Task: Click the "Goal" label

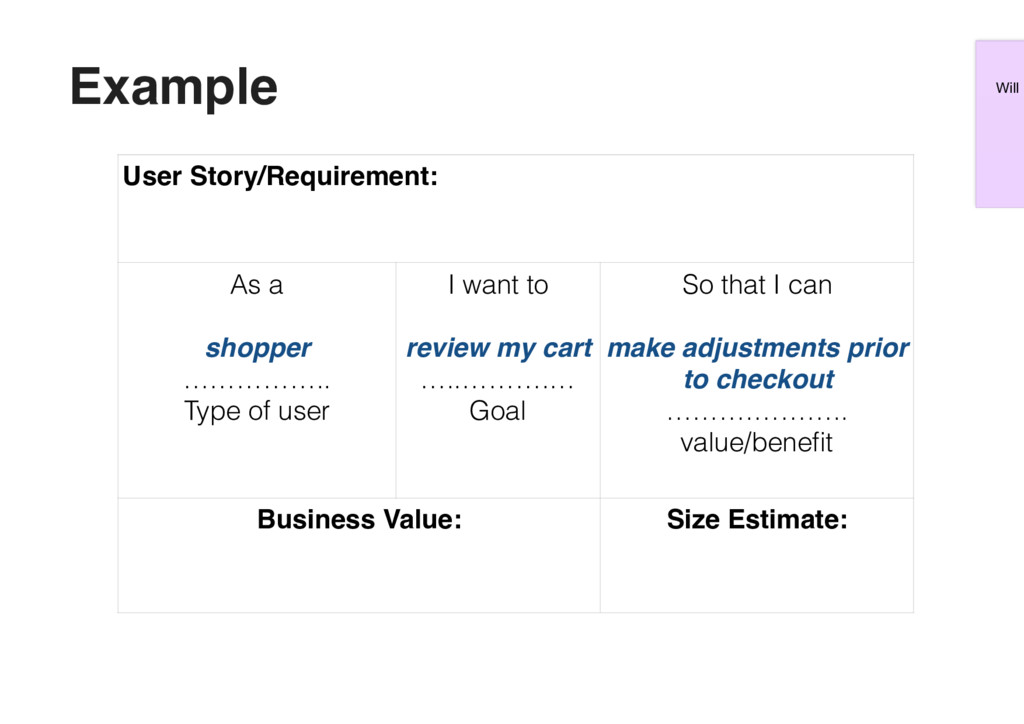Action: tap(497, 411)
